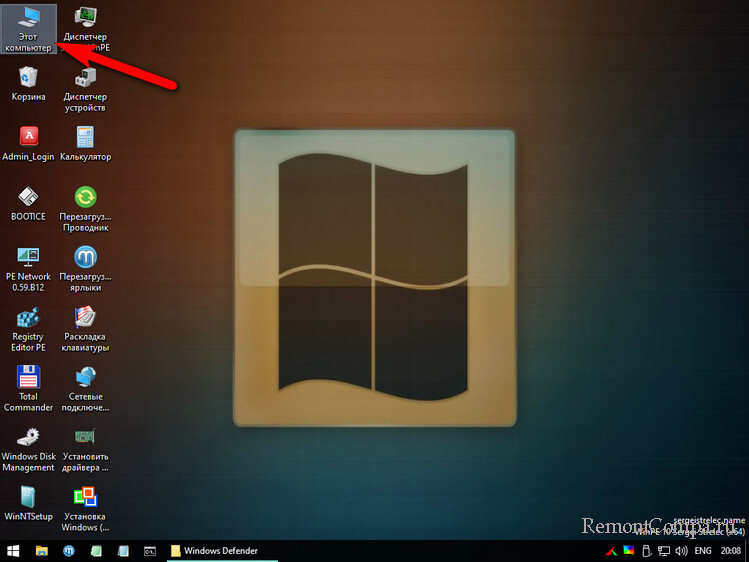Select the Установить драйвера shortcut
The image size is (749, 562).
[x=85, y=449]
